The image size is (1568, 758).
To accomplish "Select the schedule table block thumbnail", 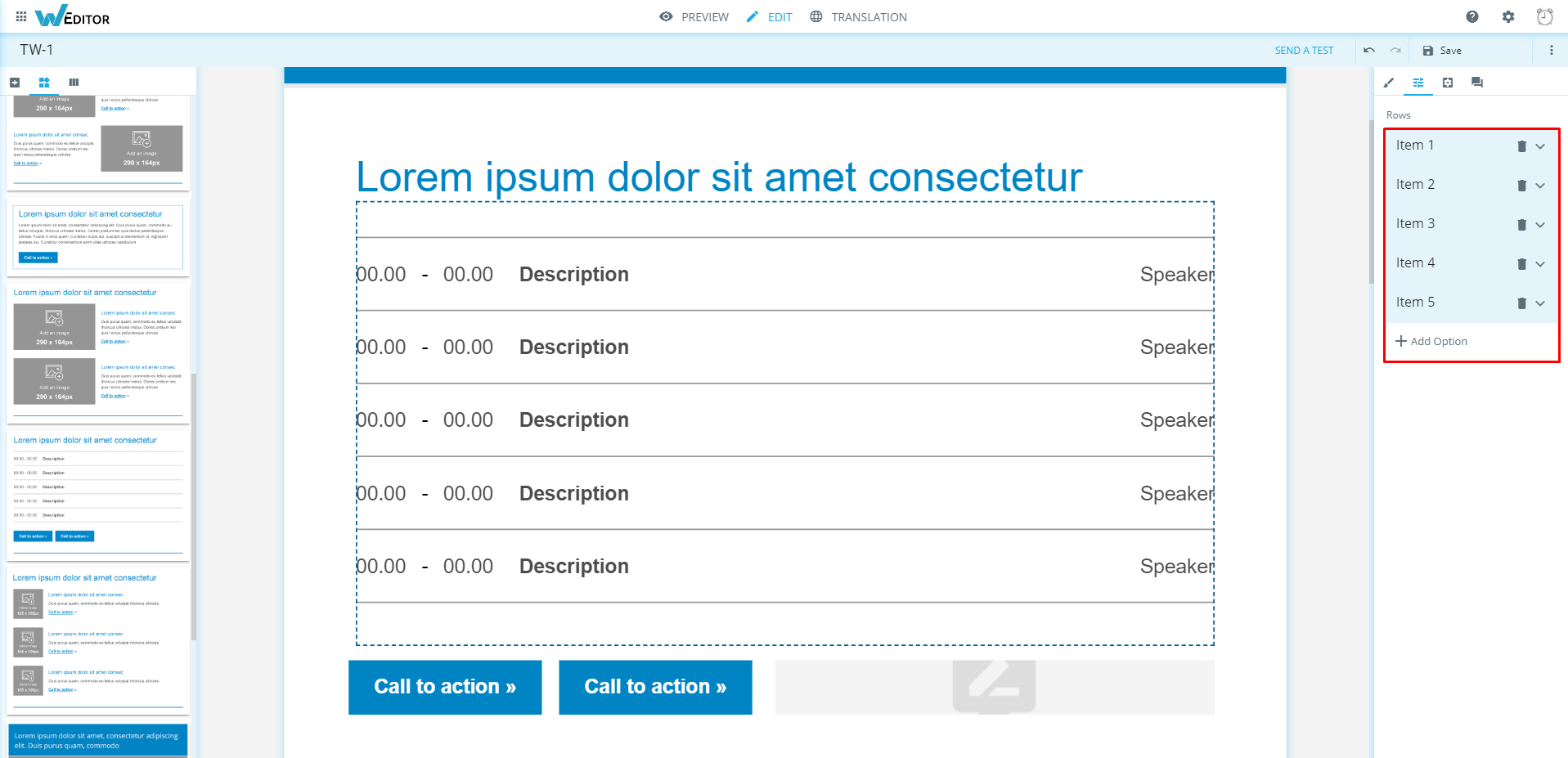I will (x=98, y=493).
